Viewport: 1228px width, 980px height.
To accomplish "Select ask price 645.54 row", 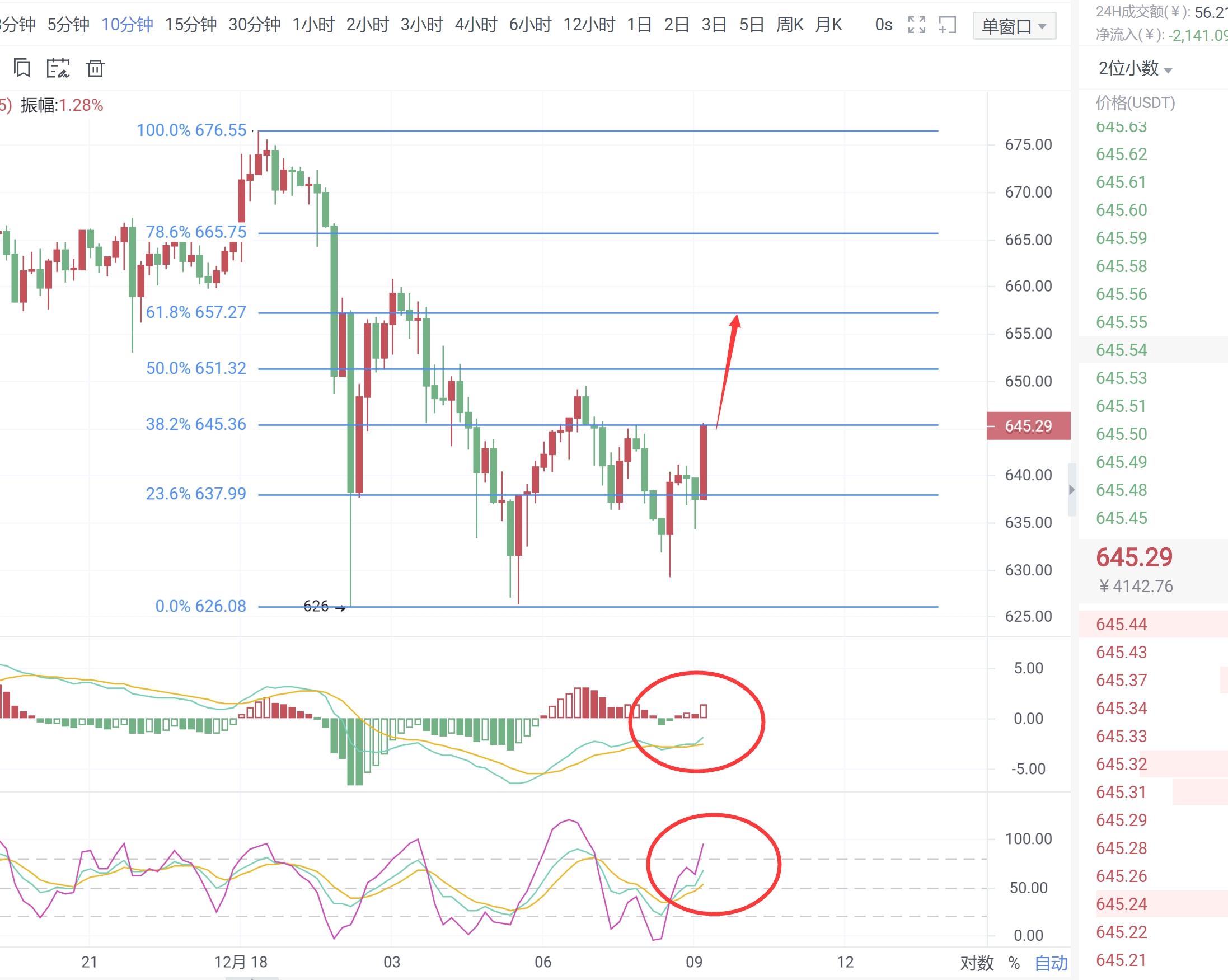I will pos(1154,350).
